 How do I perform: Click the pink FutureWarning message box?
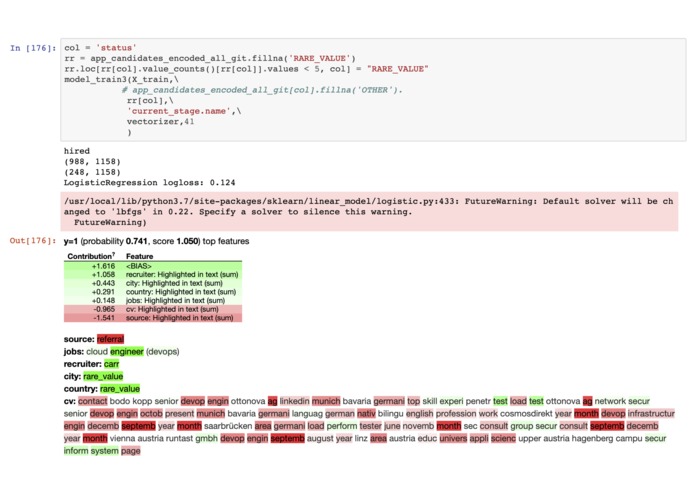(369, 211)
